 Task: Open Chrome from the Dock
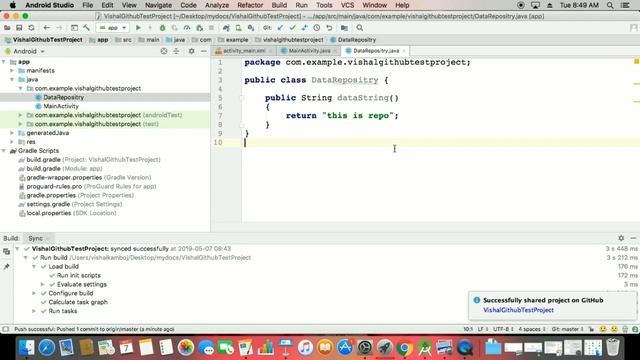404,348
